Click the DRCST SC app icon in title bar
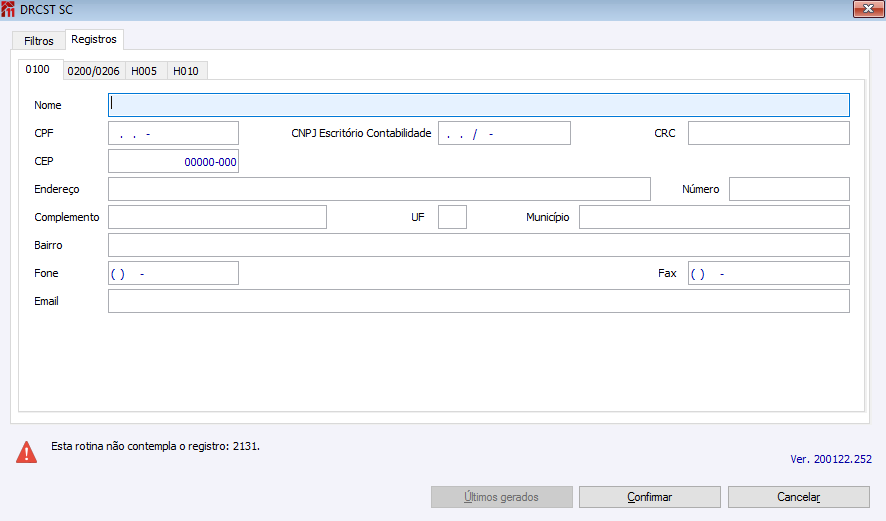This screenshot has height=521, width=886. (x=8, y=9)
